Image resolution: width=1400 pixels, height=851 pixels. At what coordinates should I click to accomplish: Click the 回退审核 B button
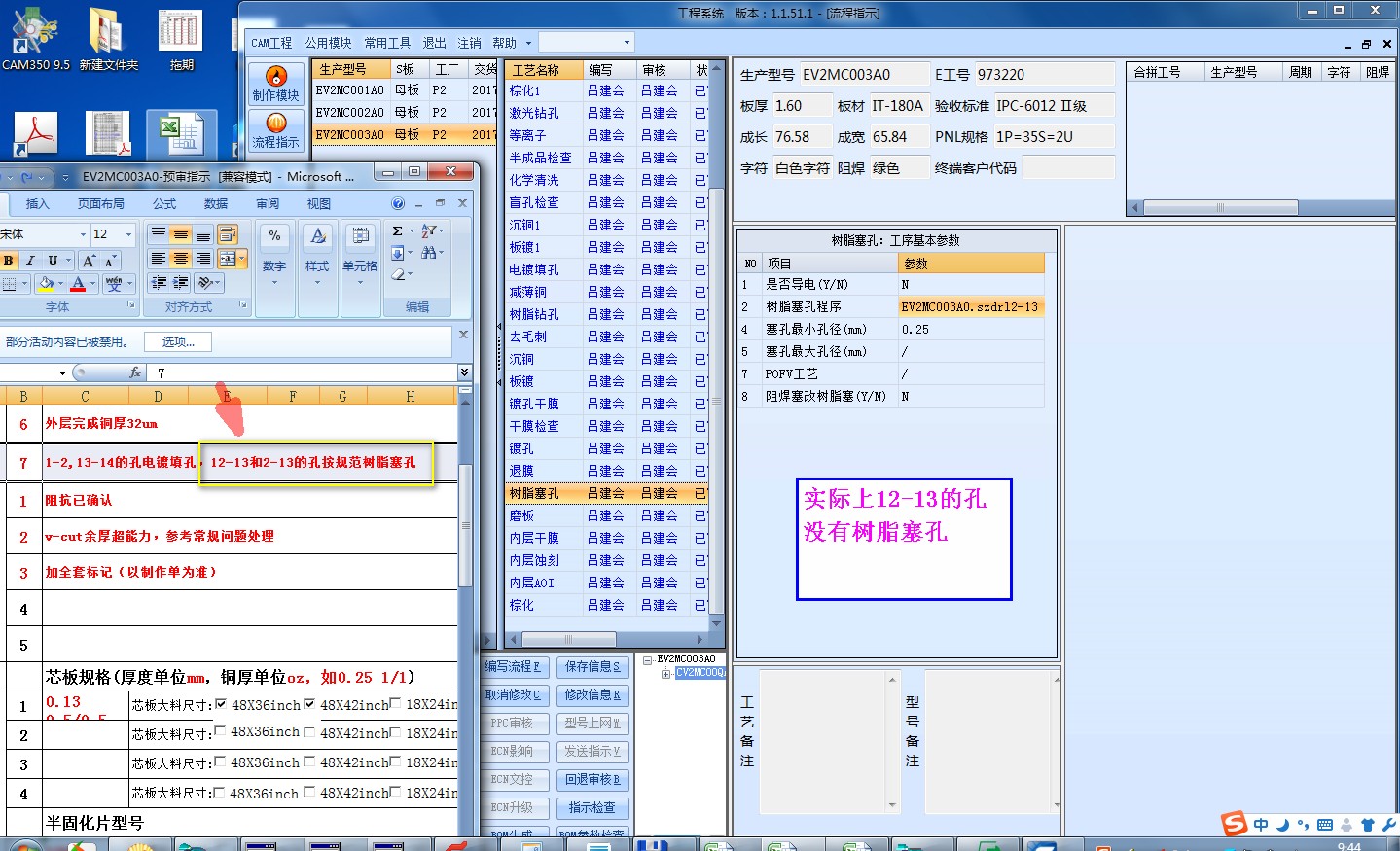coord(592,780)
